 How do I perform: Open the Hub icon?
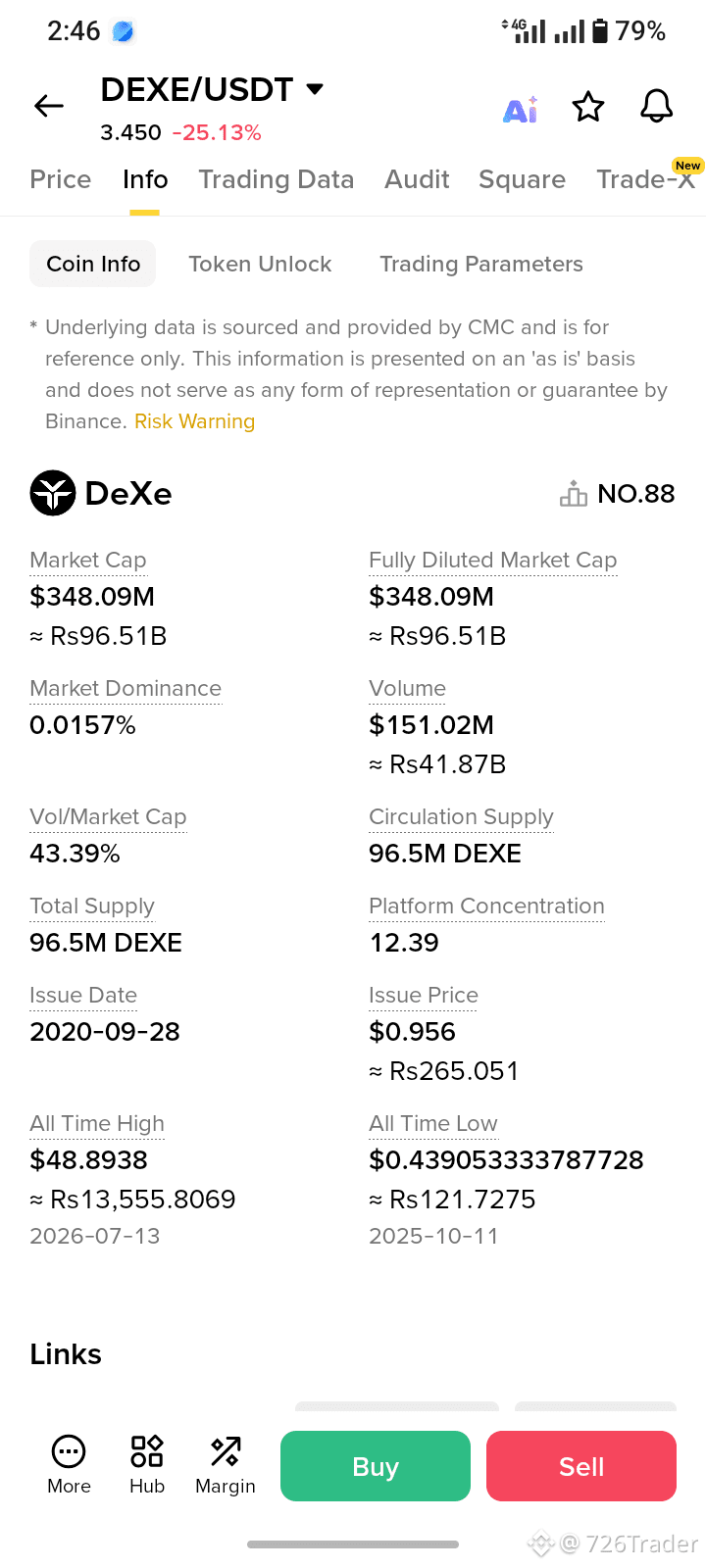[147, 1450]
